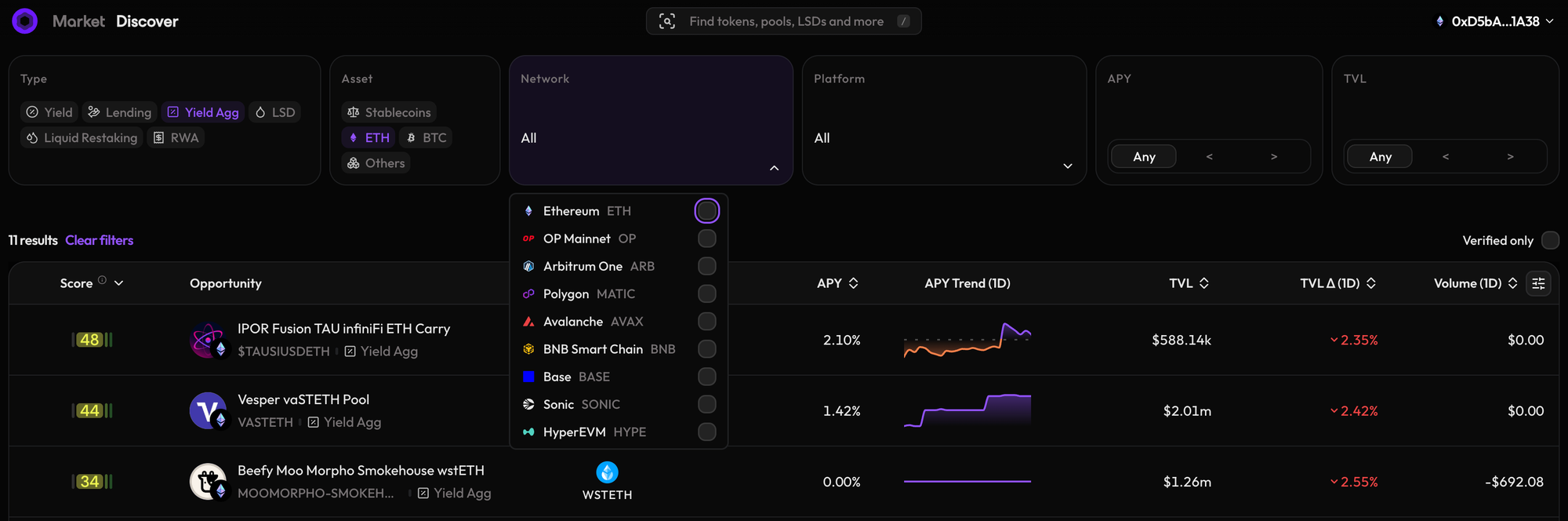
Task: Click the WSTETH token icon
Action: coord(607,472)
